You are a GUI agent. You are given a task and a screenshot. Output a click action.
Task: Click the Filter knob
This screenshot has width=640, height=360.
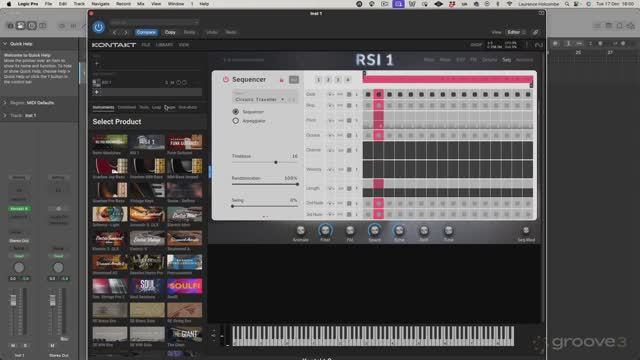325,231
